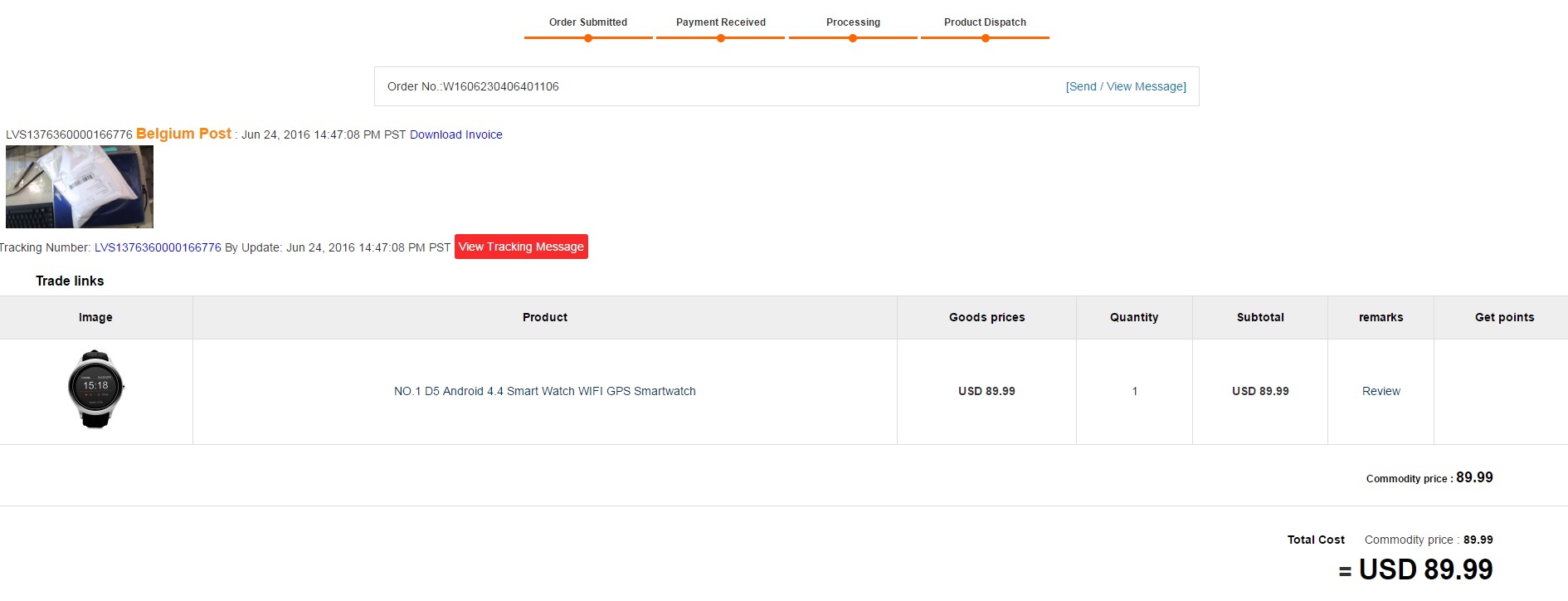Click the Total Cost label
This screenshot has width=1568, height=601.
tap(1316, 540)
